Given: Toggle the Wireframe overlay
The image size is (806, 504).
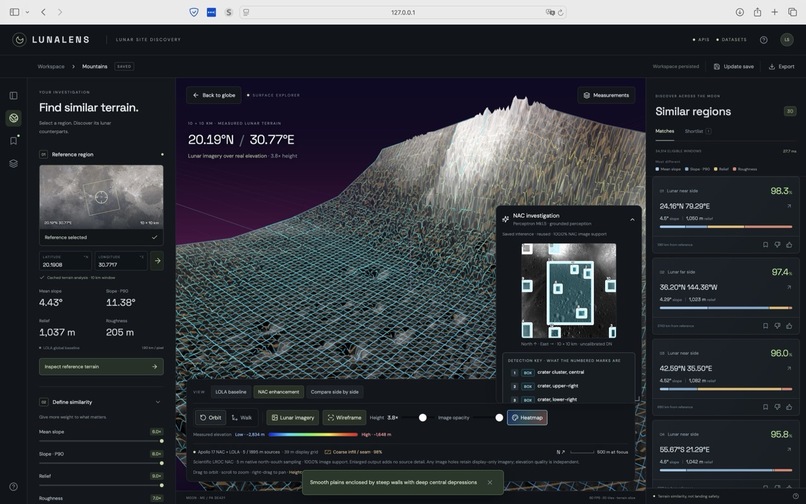Looking at the screenshot, I should coord(344,418).
